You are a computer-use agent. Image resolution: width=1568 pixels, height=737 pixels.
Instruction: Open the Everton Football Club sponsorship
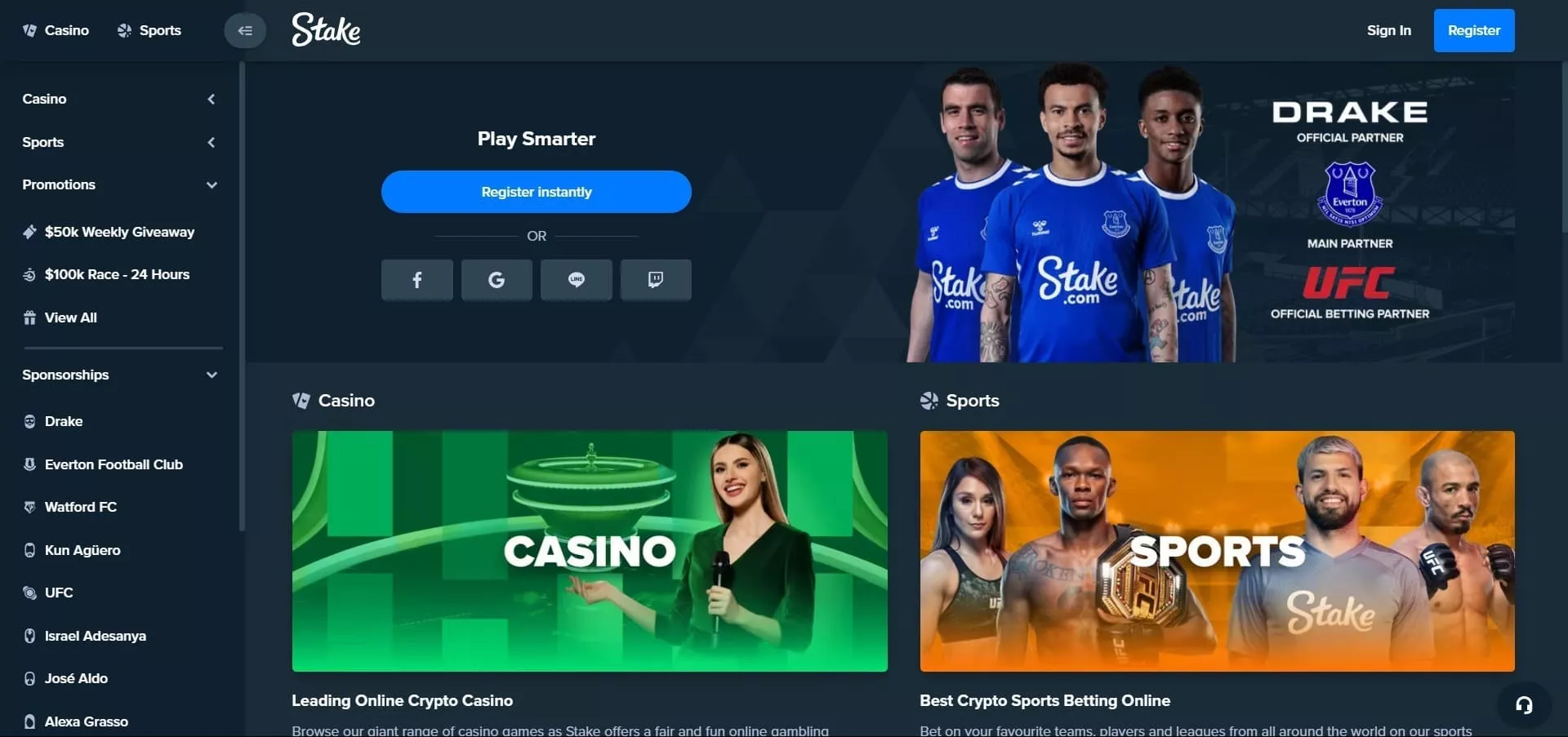pos(104,464)
